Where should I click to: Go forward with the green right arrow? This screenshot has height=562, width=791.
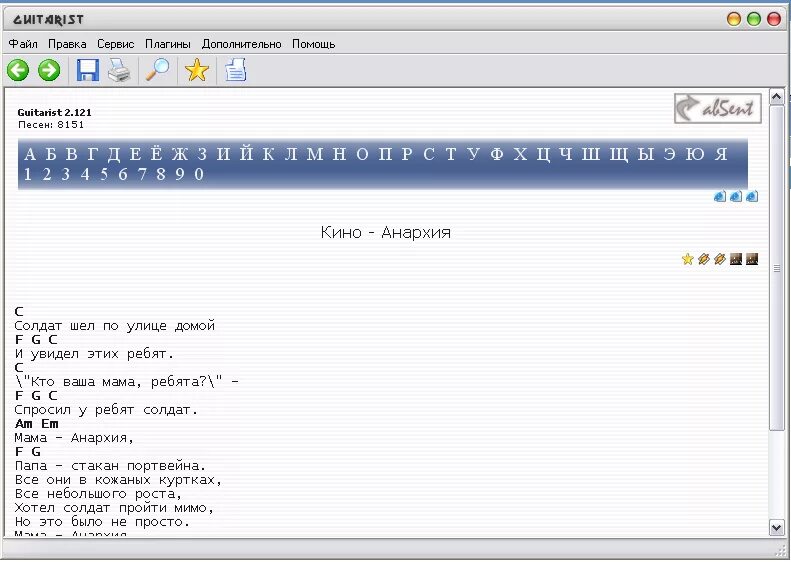pos(49,70)
